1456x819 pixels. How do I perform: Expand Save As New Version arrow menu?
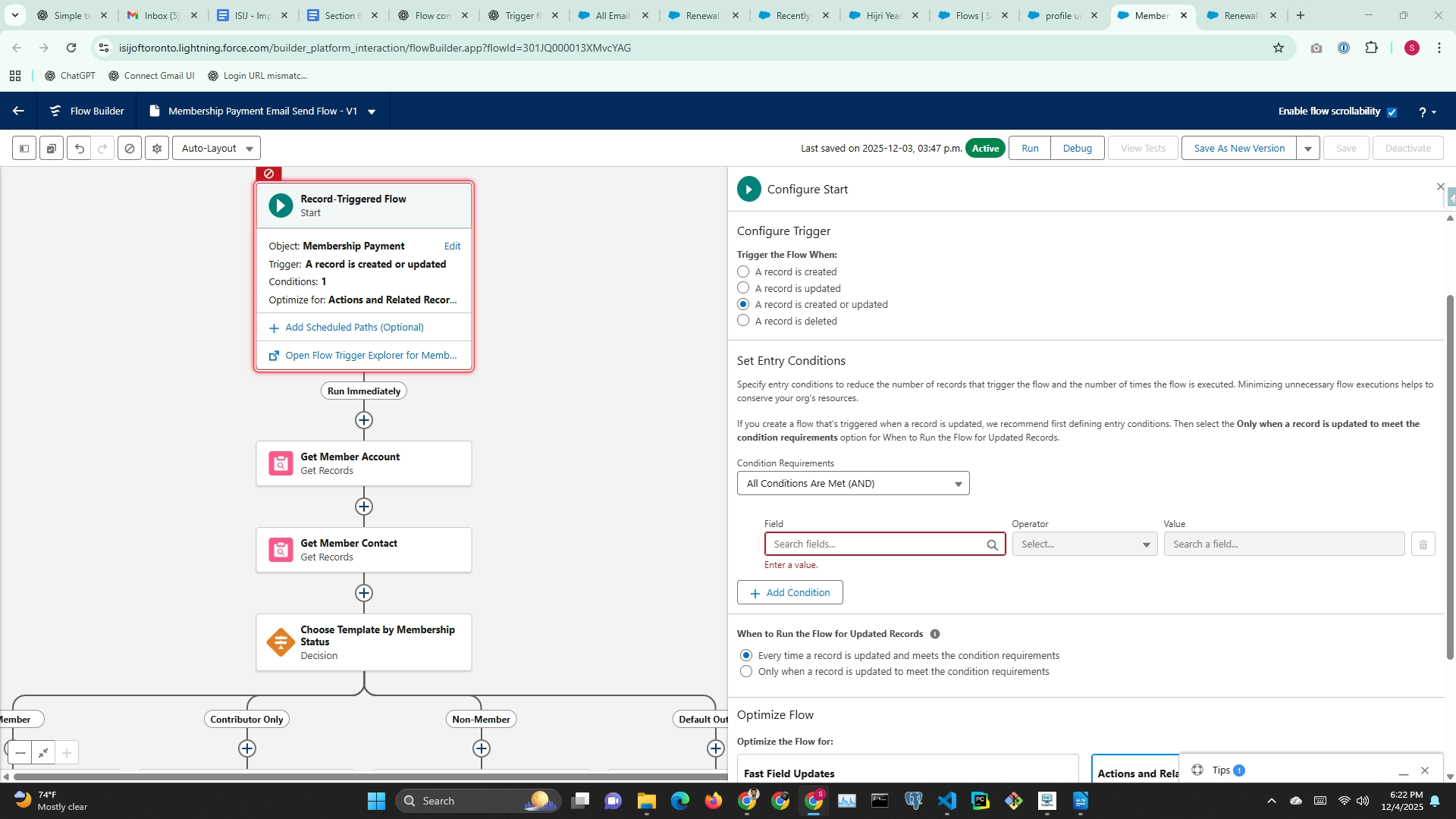(1308, 149)
